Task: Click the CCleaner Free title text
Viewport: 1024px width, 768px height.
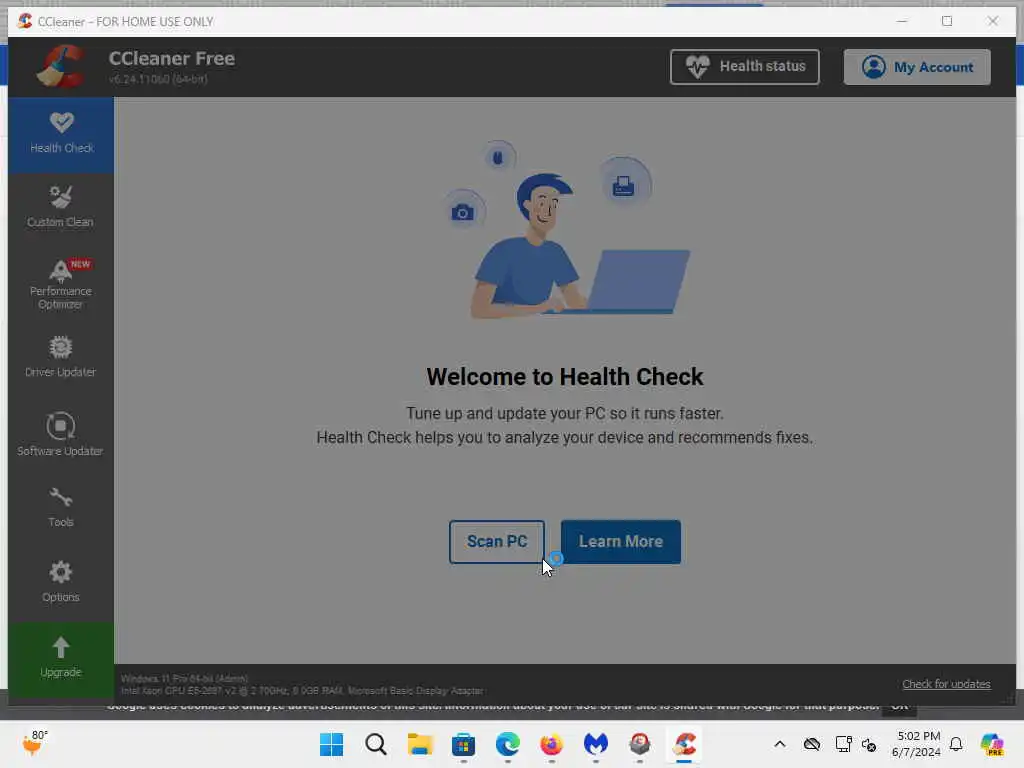Action: (172, 59)
